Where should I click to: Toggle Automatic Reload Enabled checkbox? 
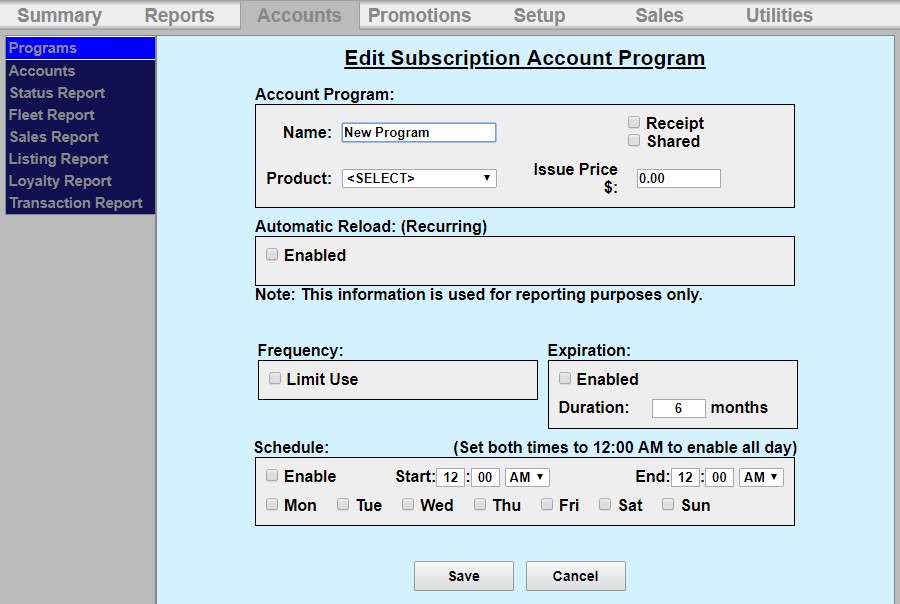click(x=272, y=255)
